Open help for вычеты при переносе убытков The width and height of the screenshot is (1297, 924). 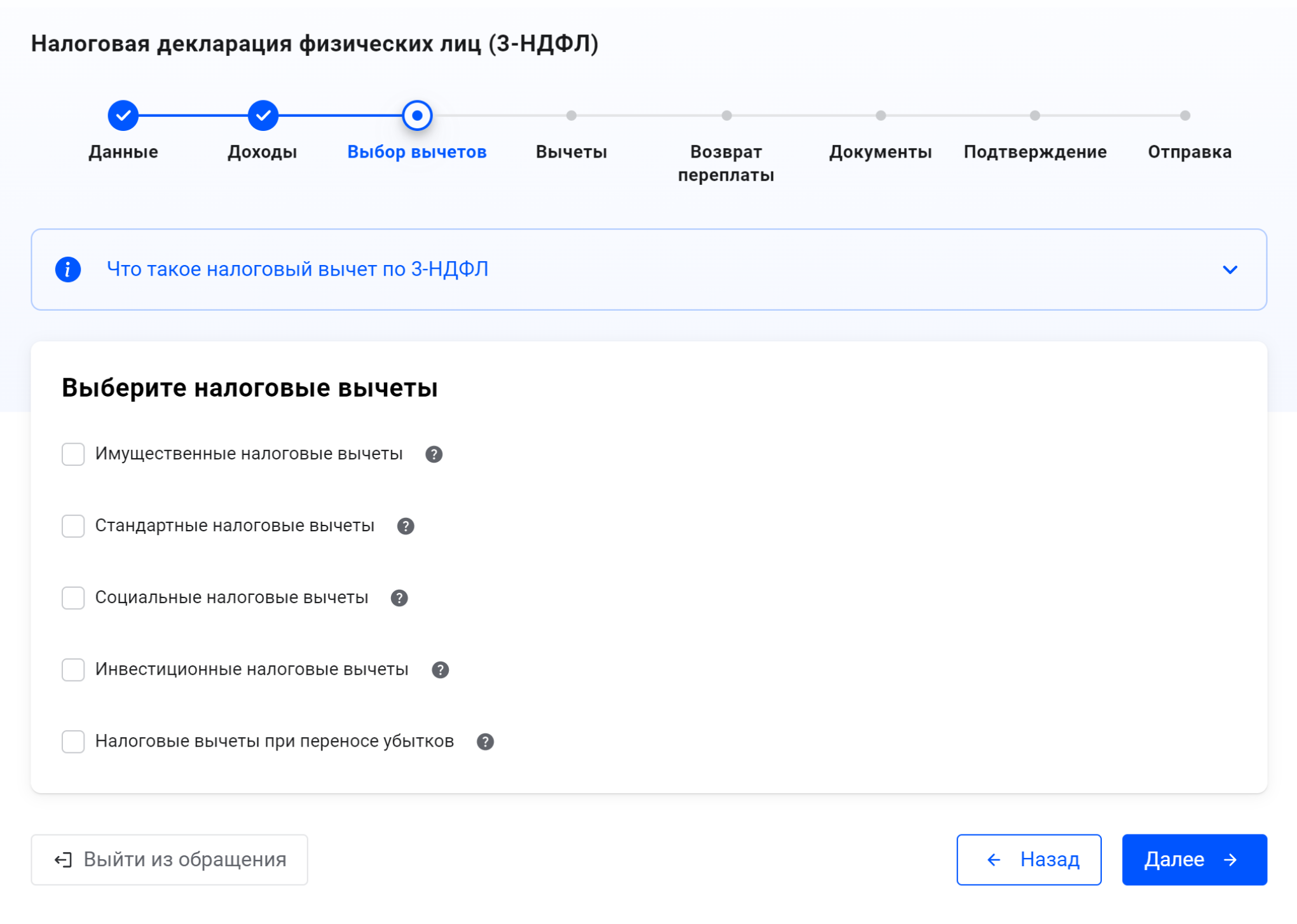click(x=485, y=742)
